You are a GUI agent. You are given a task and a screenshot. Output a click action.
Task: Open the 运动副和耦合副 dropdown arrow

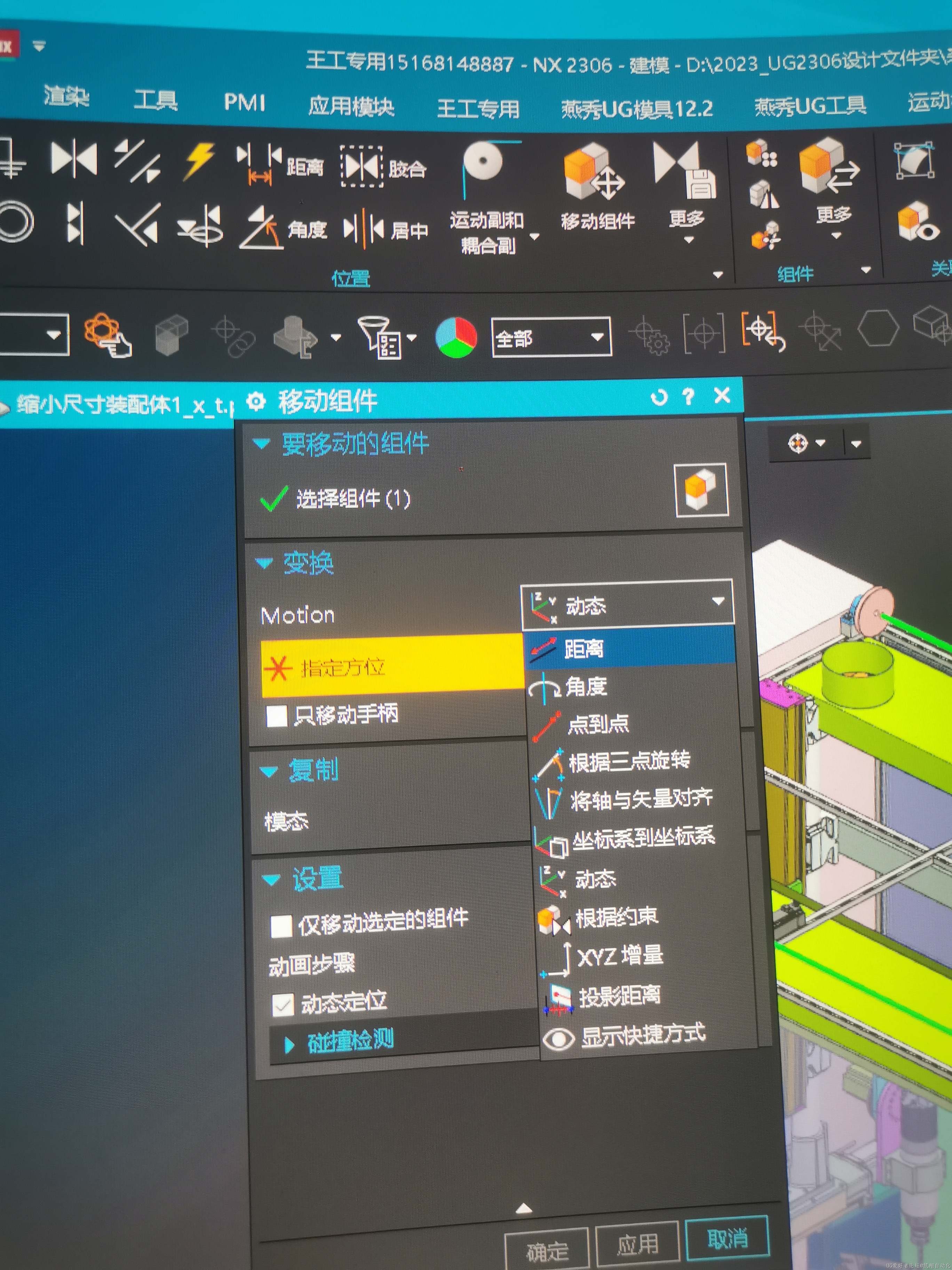(534, 236)
